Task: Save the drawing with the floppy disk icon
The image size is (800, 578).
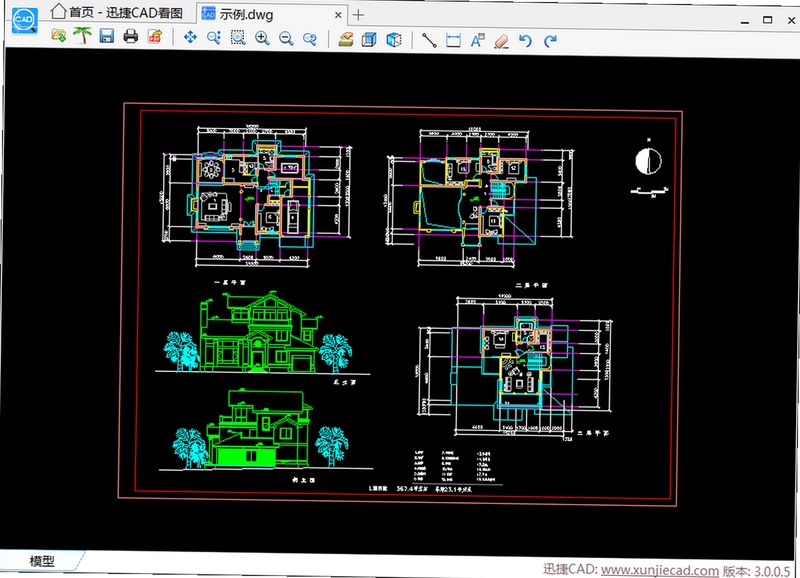Action: tap(107, 36)
